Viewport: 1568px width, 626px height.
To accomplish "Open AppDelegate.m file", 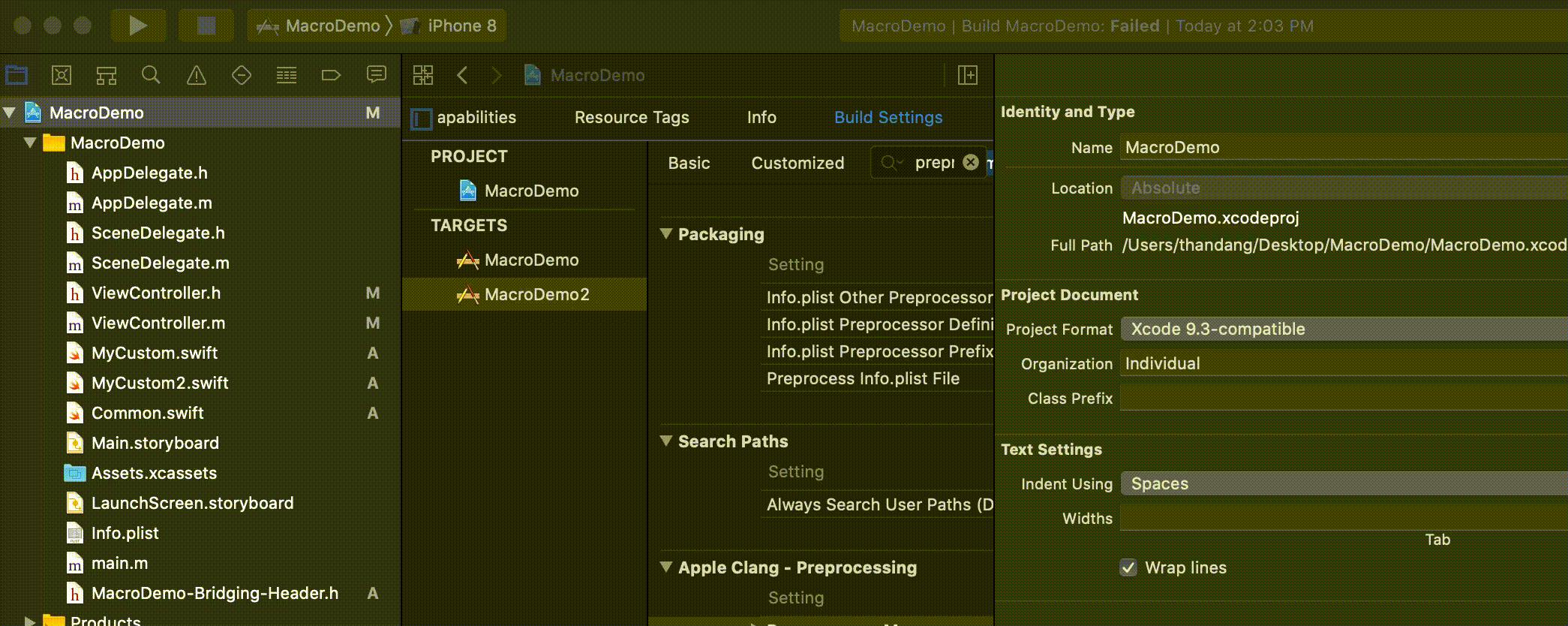I will (152, 203).
